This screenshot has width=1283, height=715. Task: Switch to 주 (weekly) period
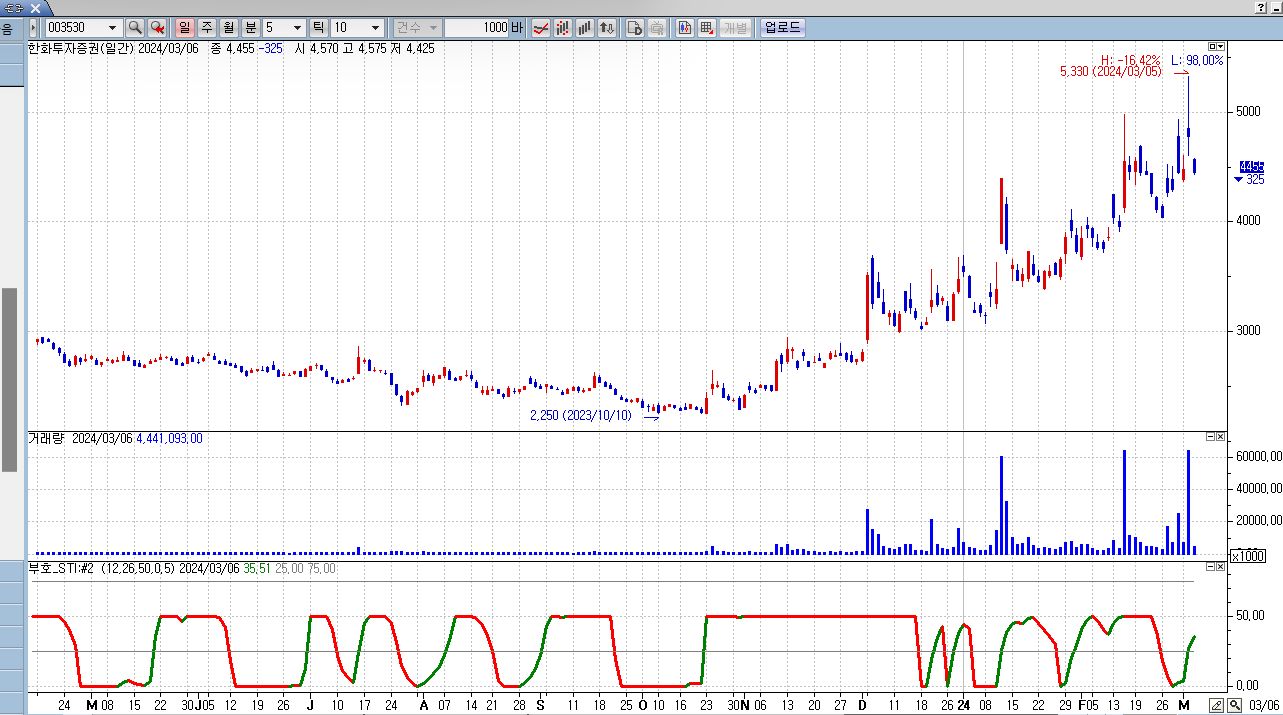[207, 28]
